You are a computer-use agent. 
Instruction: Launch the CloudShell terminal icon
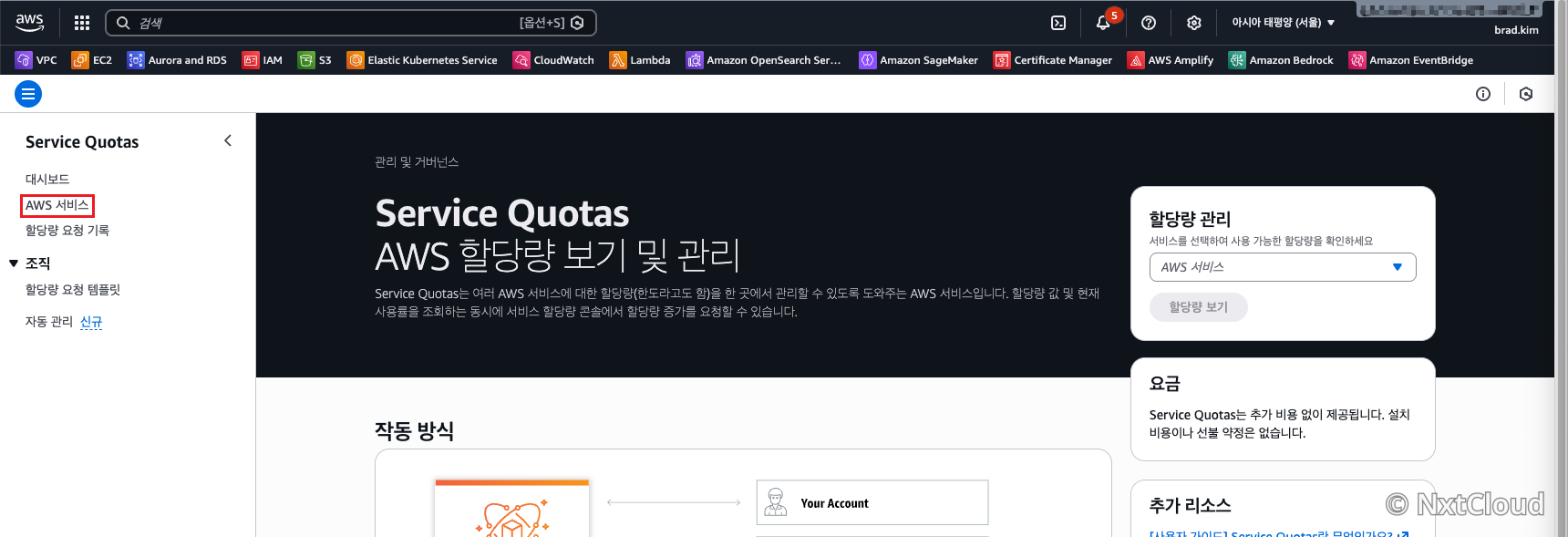pos(1058,23)
